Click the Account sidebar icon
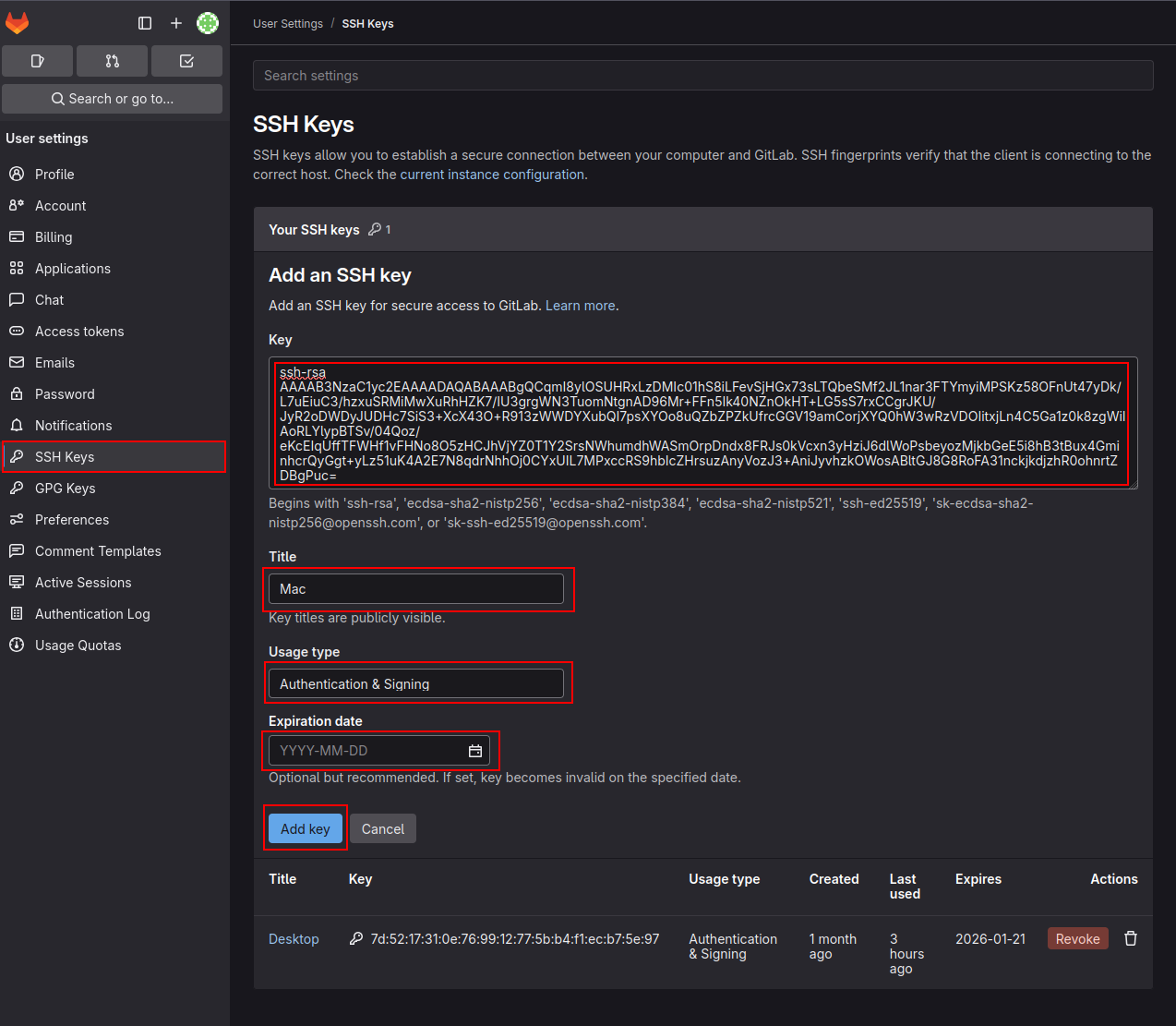 click(17, 205)
